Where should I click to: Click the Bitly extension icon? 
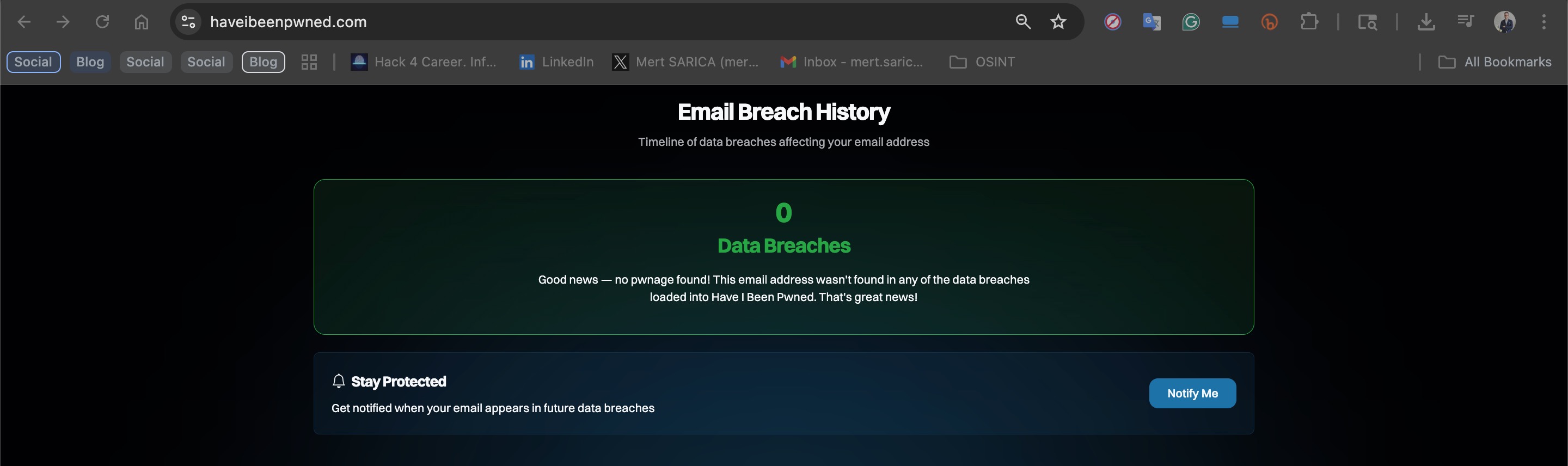1269,22
